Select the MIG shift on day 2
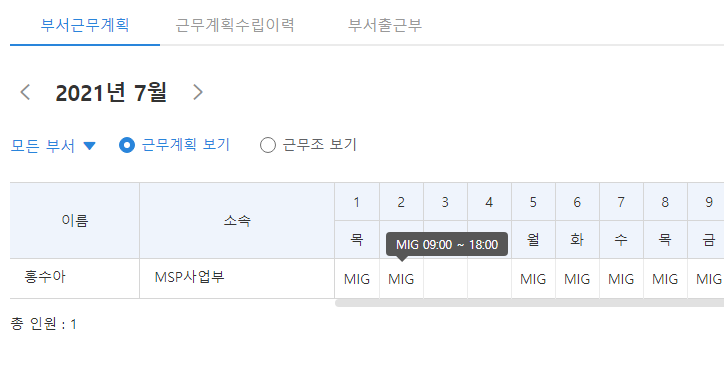This screenshot has height=367, width=724. click(x=401, y=279)
